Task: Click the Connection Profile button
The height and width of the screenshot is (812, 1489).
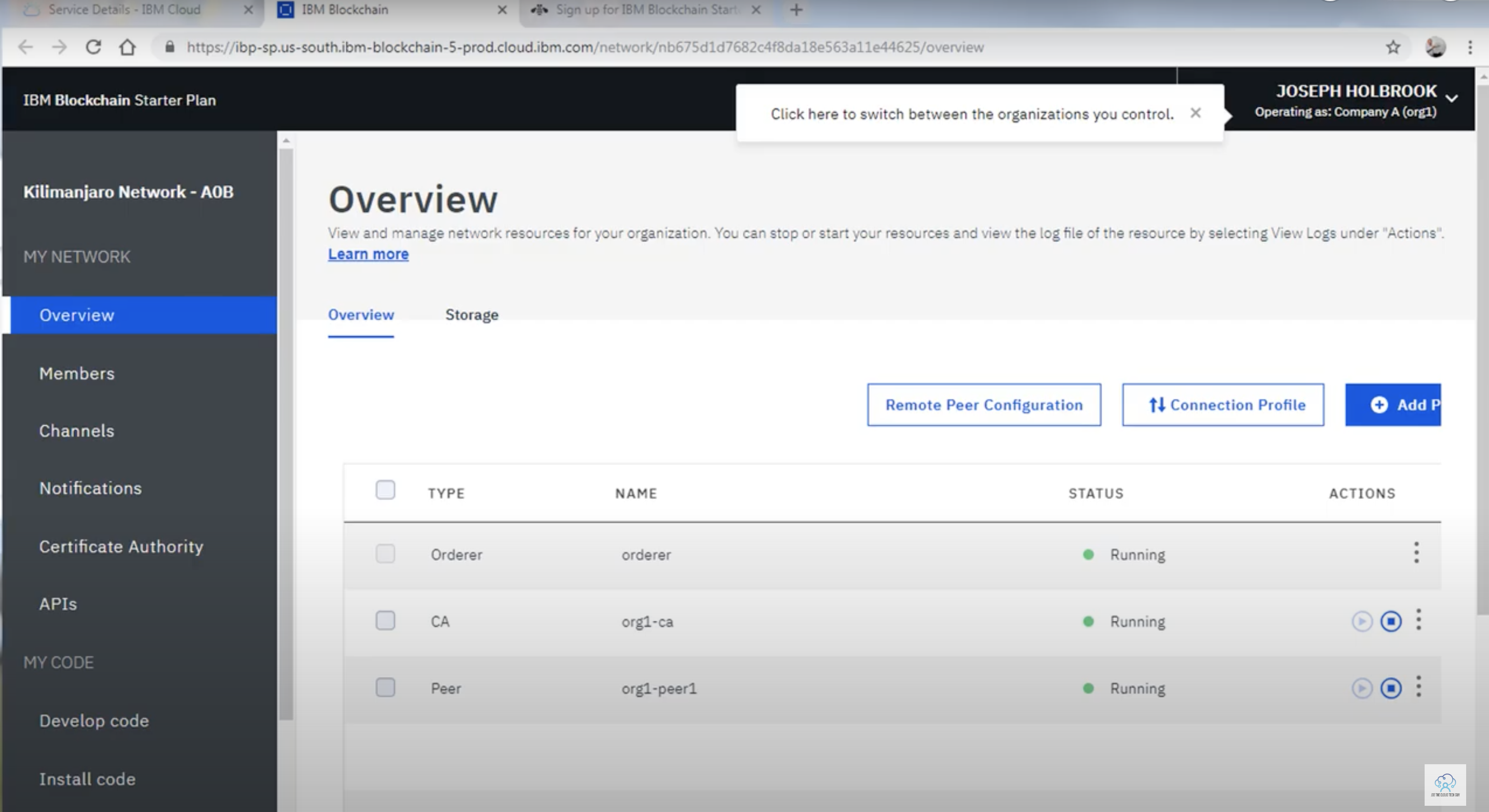Action: [x=1223, y=404]
